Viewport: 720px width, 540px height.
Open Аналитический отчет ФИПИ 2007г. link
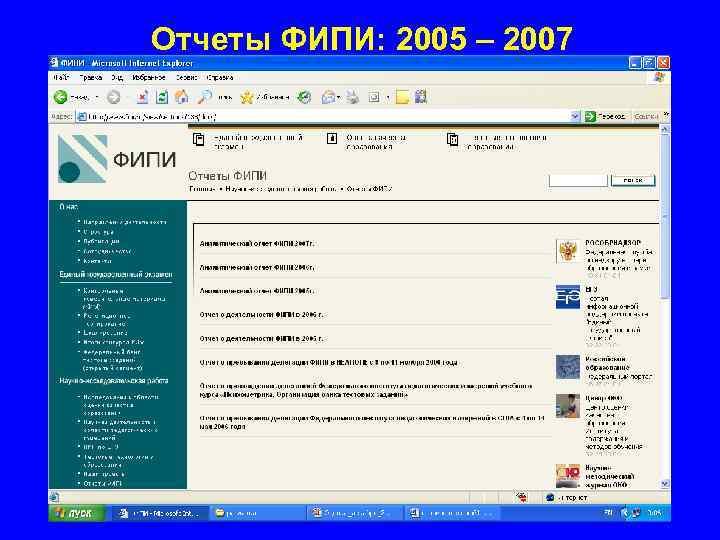[x=257, y=243]
